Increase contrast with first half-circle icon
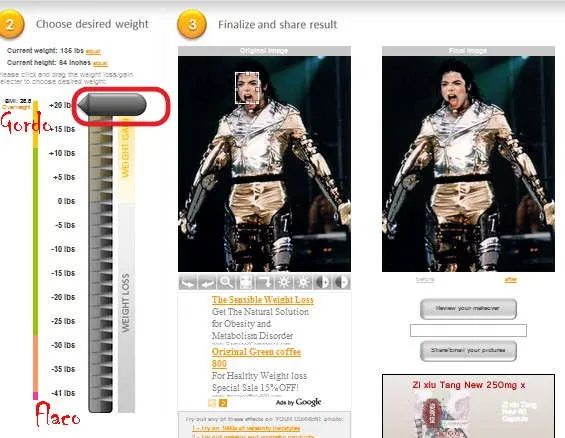This screenshot has width=565, height=438. point(322,282)
